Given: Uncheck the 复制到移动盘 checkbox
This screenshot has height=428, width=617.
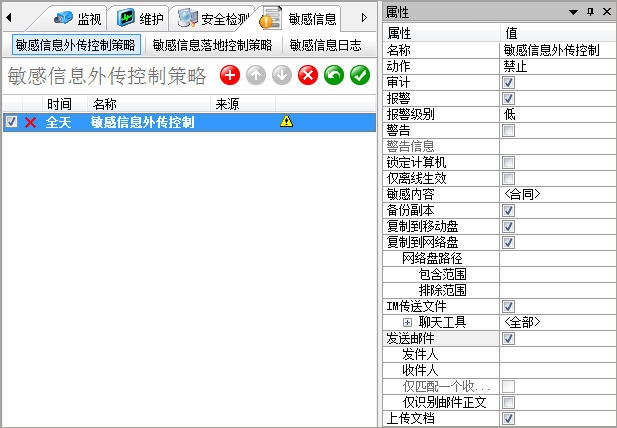Looking at the screenshot, I should tap(508, 226).
